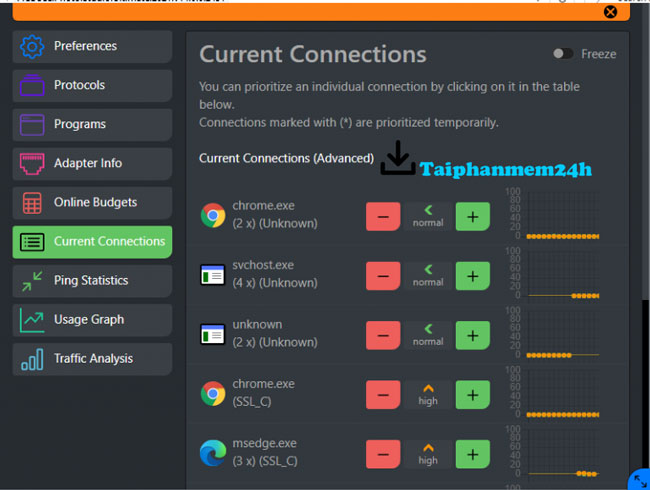
Task: Lower priority of svchost.exe connection
Action: pyautogui.click(x=383, y=276)
